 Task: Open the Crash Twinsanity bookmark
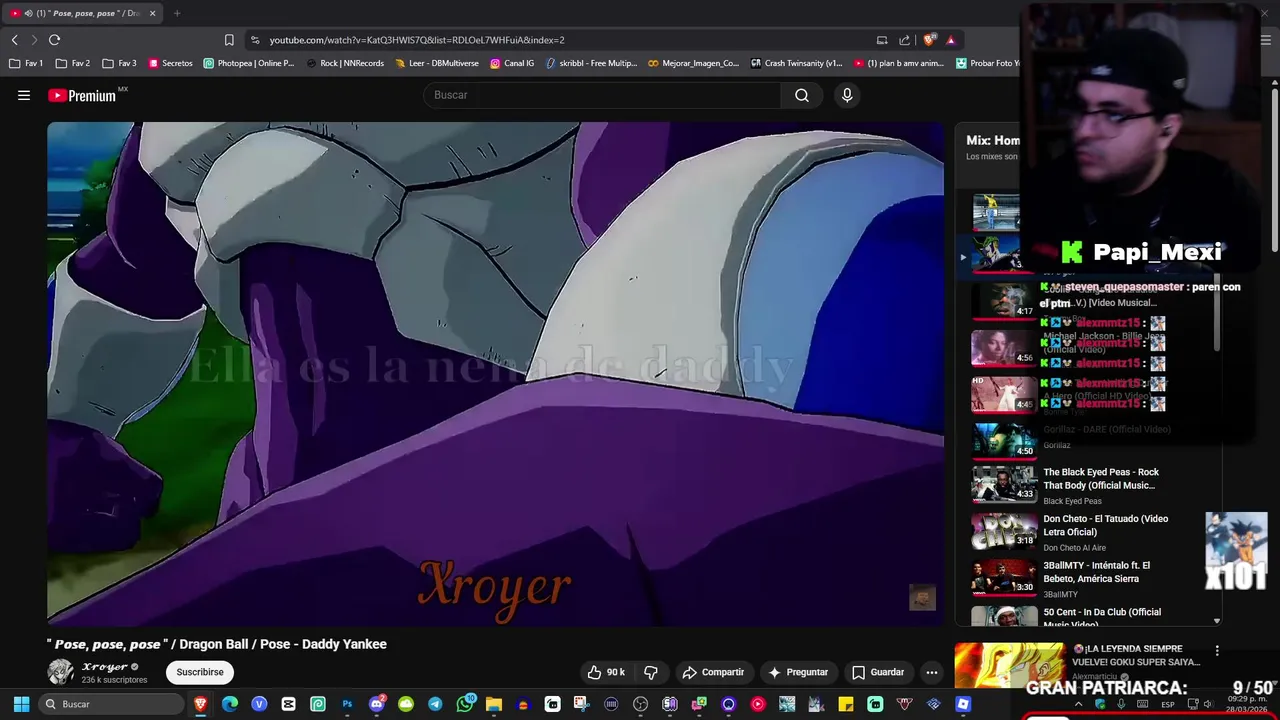(797, 63)
